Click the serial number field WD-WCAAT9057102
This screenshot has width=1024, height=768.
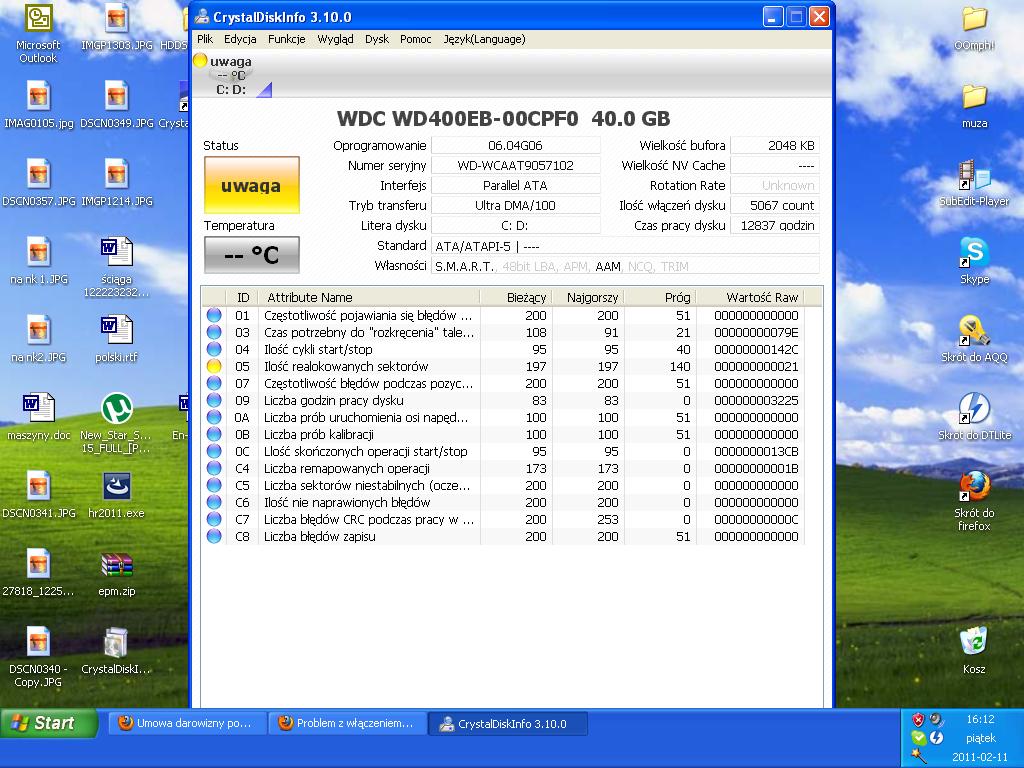pyautogui.click(x=515, y=165)
